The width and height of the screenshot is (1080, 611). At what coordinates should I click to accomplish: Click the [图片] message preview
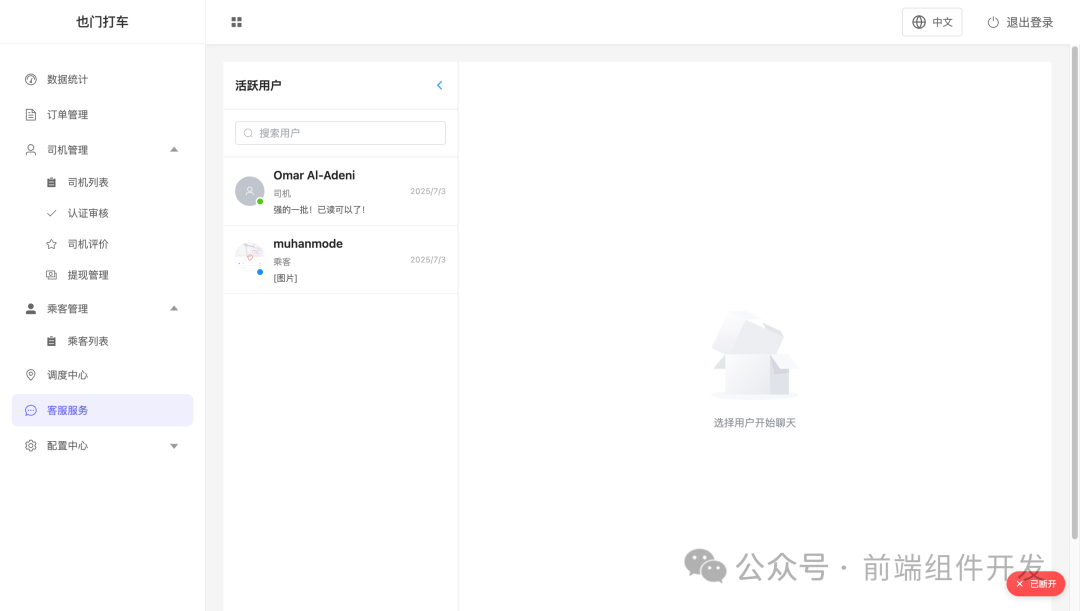(285, 278)
